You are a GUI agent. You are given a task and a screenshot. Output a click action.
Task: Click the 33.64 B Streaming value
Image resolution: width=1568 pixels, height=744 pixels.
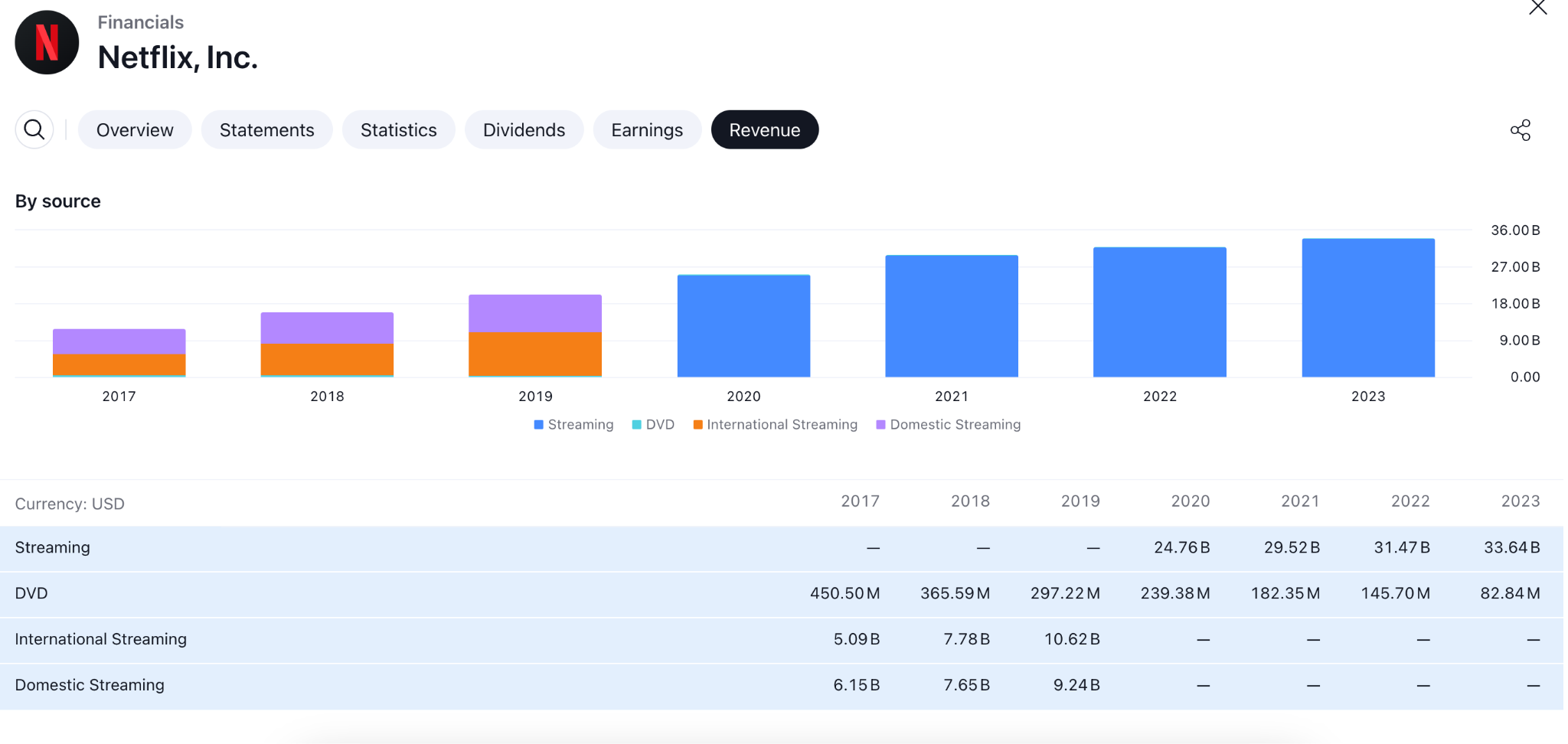pyautogui.click(x=1512, y=547)
